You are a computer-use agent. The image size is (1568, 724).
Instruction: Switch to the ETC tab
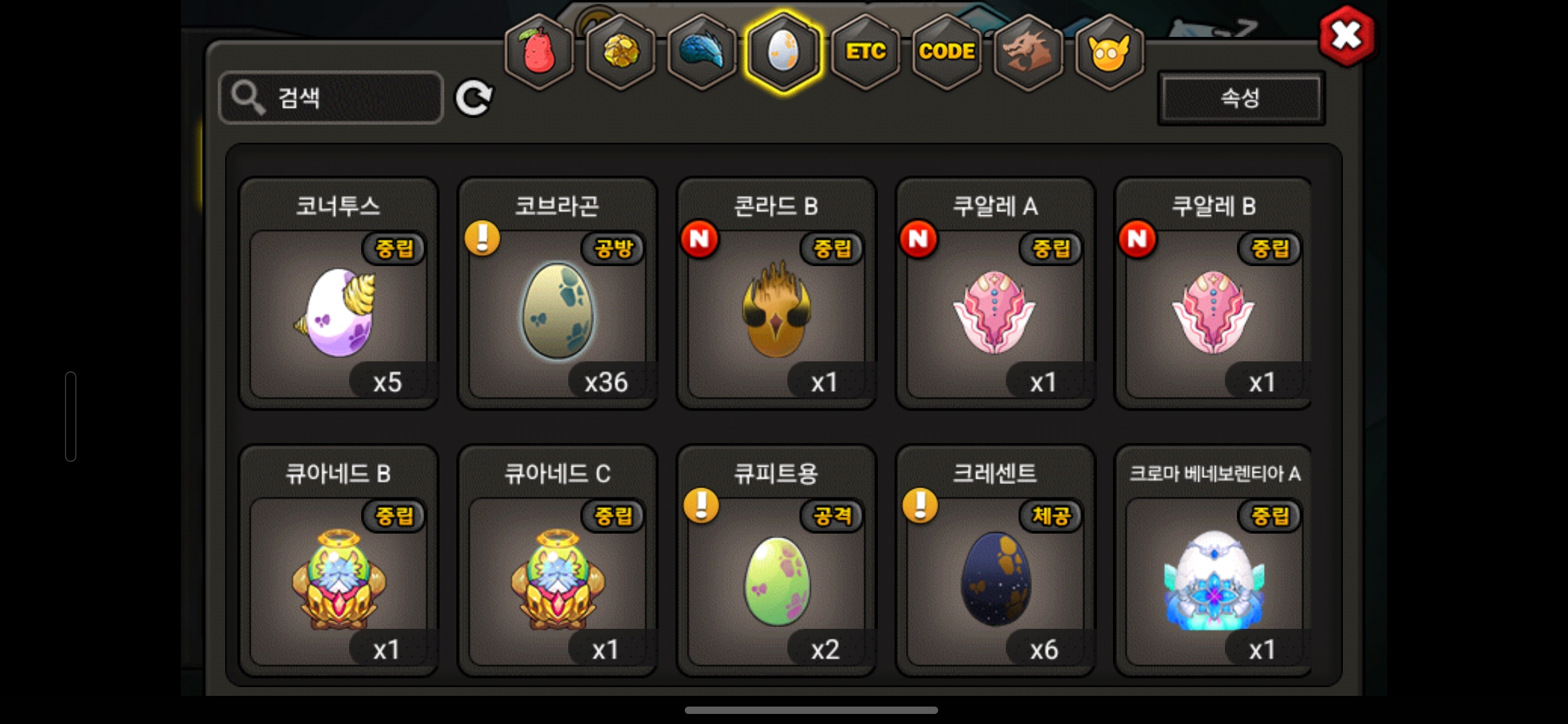866,52
